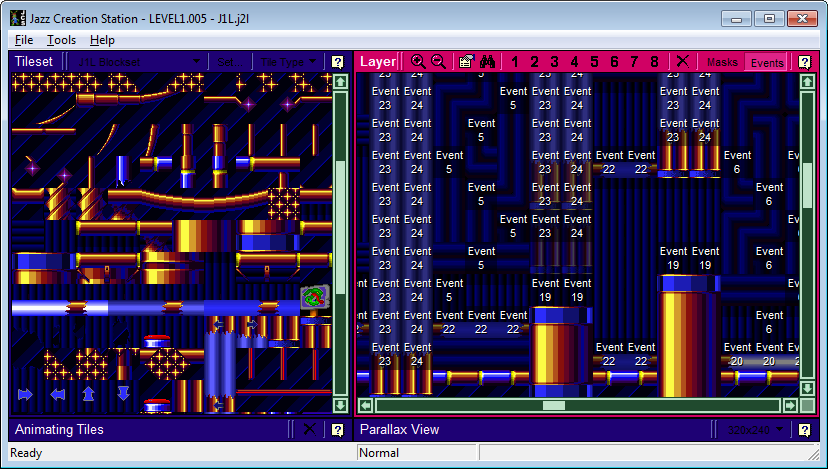The height and width of the screenshot is (469, 828).
Task: Switch to layer 8
Action: tap(654, 62)
